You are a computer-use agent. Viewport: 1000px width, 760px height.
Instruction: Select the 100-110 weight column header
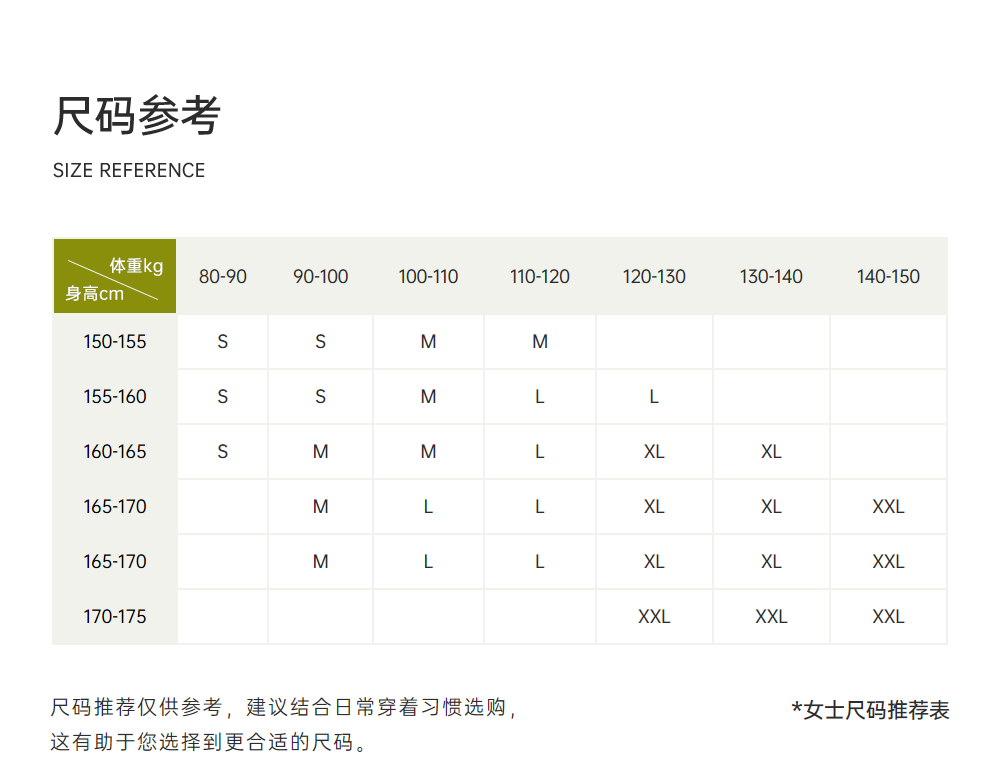tap(428, 277)
